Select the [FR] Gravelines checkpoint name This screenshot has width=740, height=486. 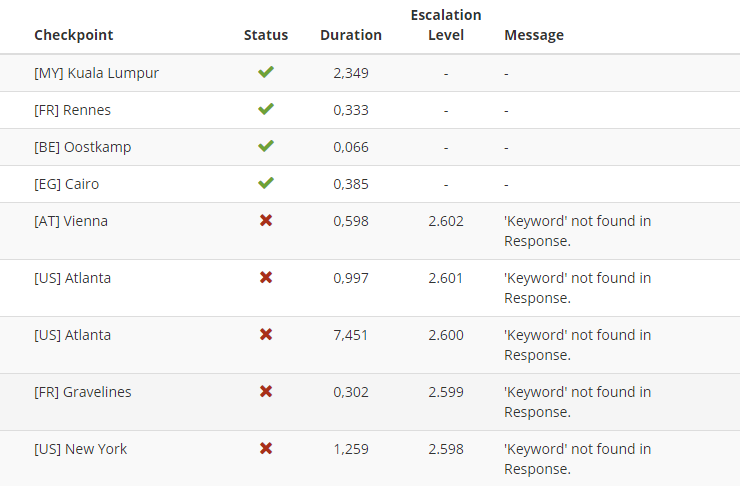[83, 392]
